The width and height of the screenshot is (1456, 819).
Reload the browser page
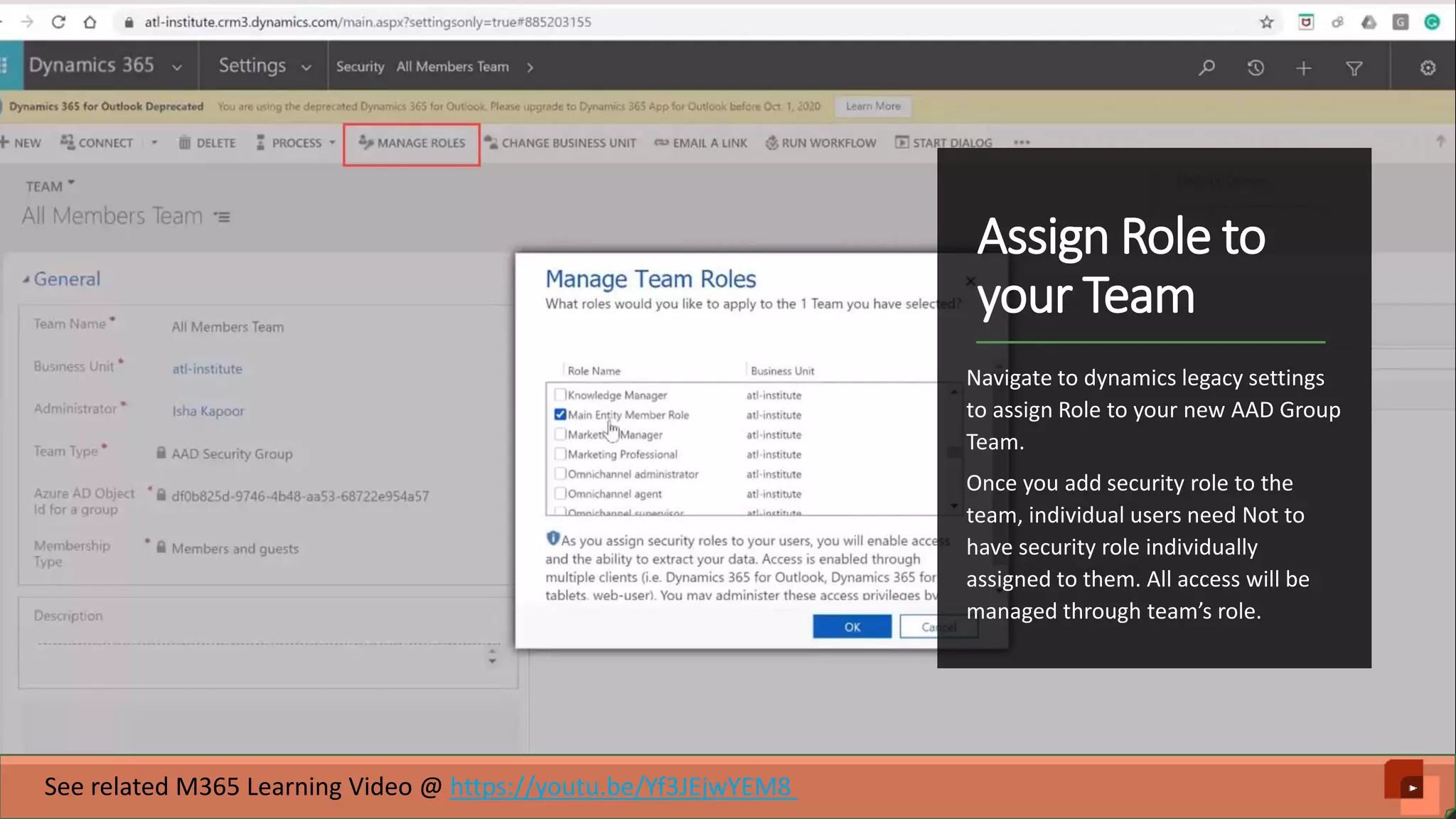point(58,22)
